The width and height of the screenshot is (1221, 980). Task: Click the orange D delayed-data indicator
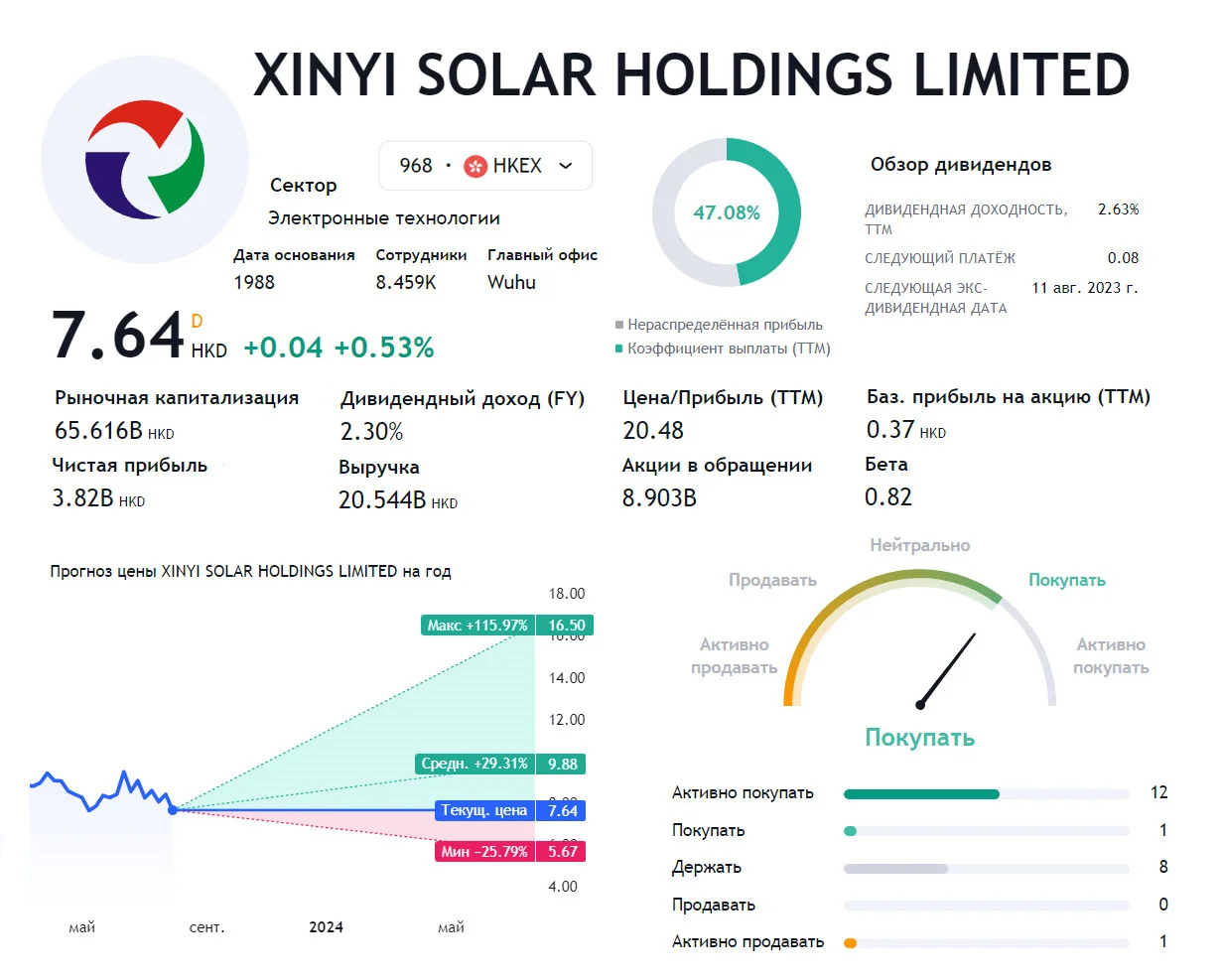[x=197, y=321]
